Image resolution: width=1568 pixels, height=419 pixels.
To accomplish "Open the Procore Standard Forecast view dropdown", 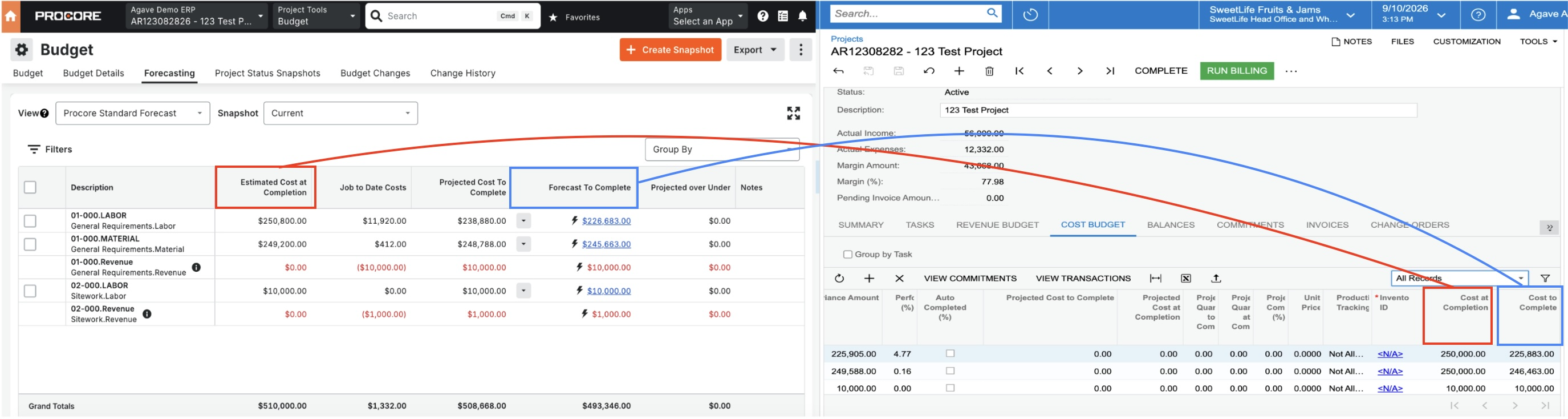I will click(x=133, y=113).
